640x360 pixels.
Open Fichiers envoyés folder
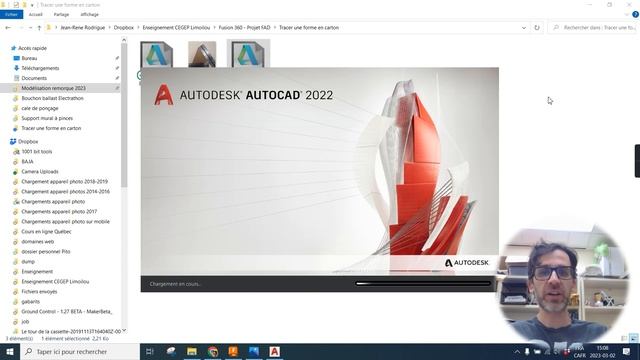(39, 291)
